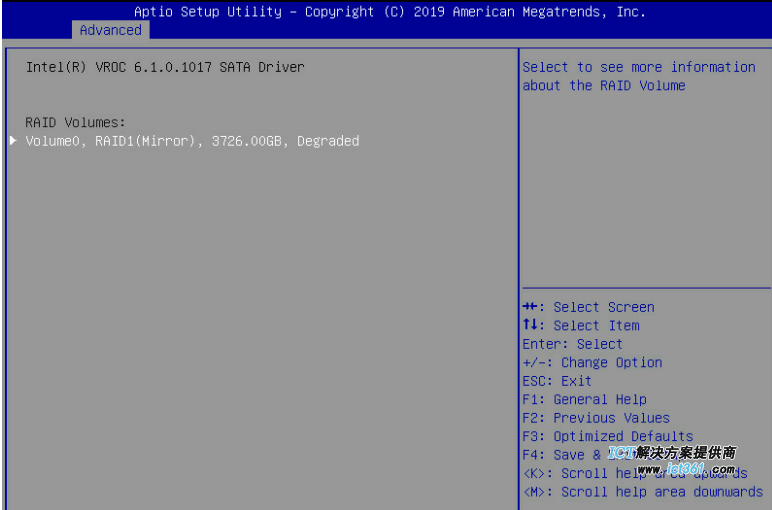Expand arrow beside Volume0 RAID entry

pos(13,141)
